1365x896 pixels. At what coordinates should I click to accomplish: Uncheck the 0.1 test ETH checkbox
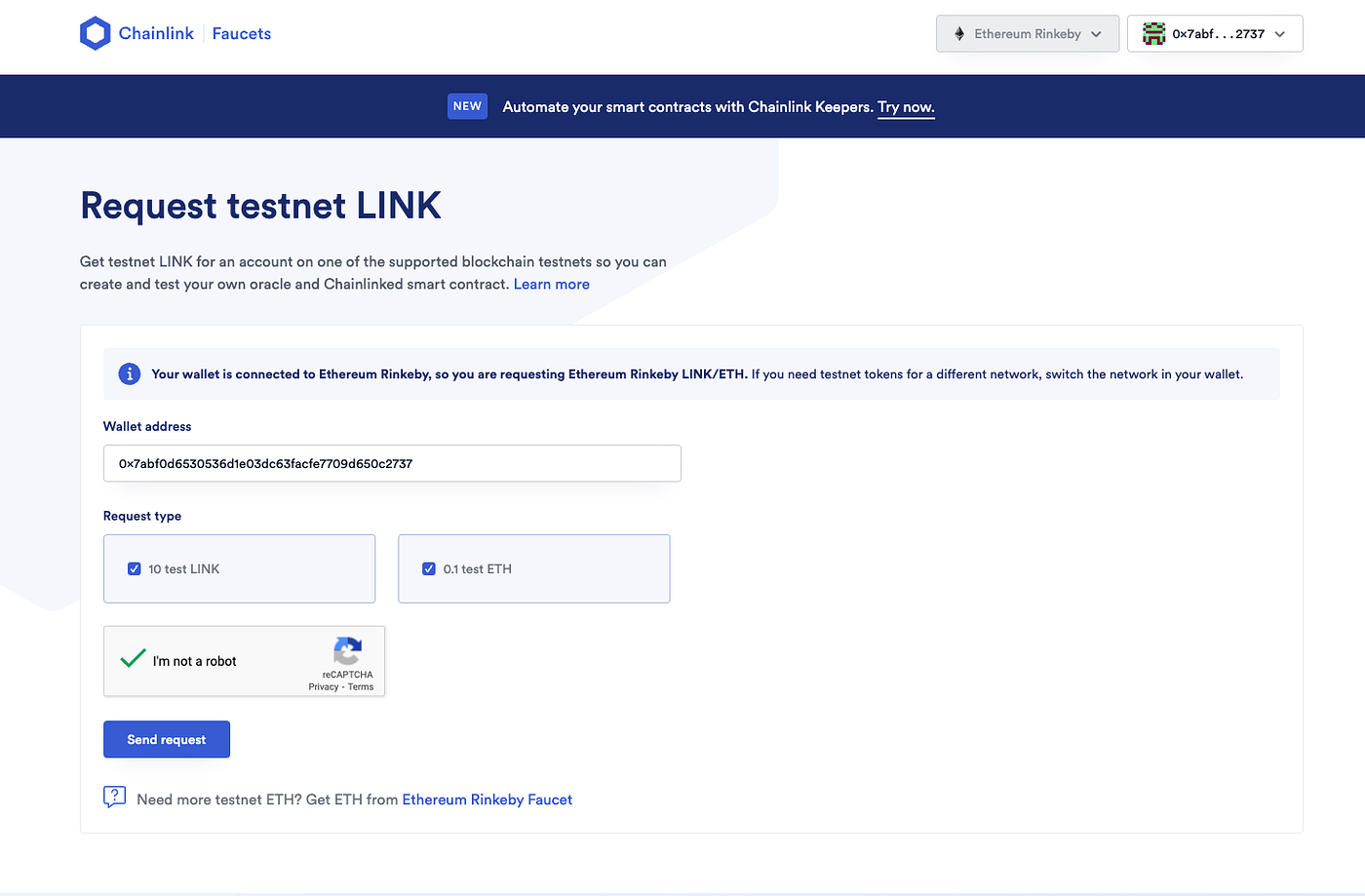[x=429, y=568]
